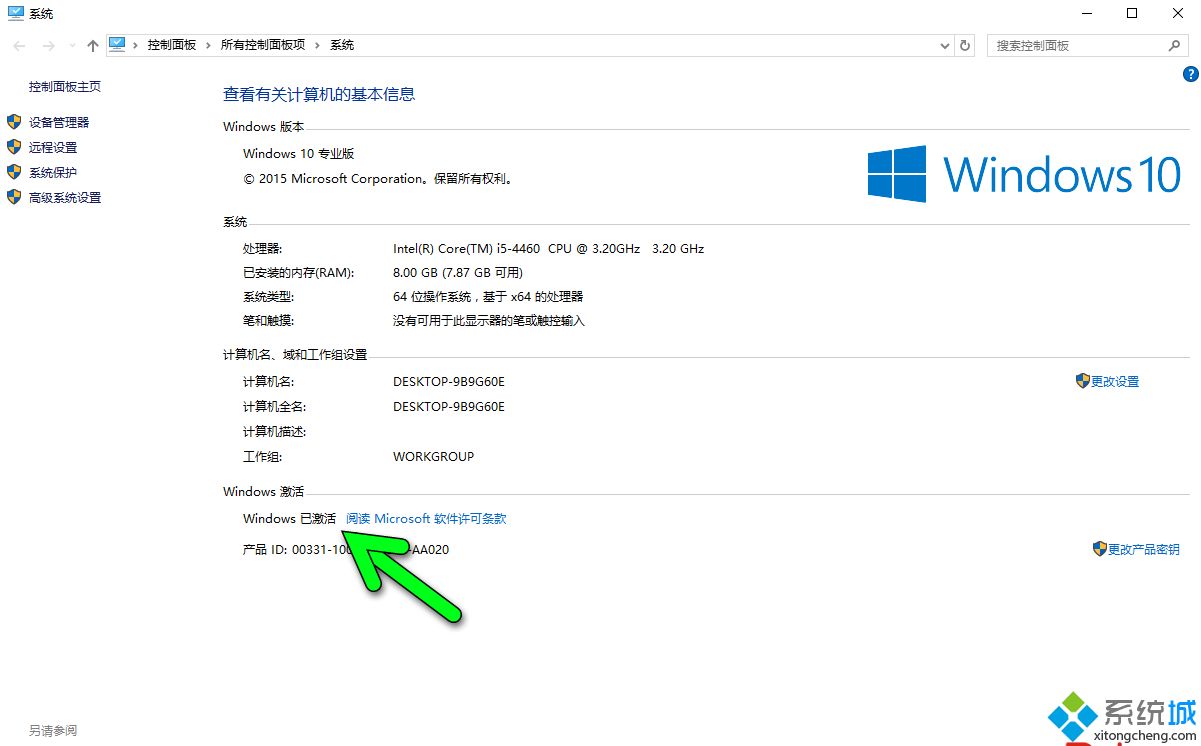Click the © 2015 Microsoft Corporation copyright text
This screenshot has height=746, width=1201.
tap(379, 179)
